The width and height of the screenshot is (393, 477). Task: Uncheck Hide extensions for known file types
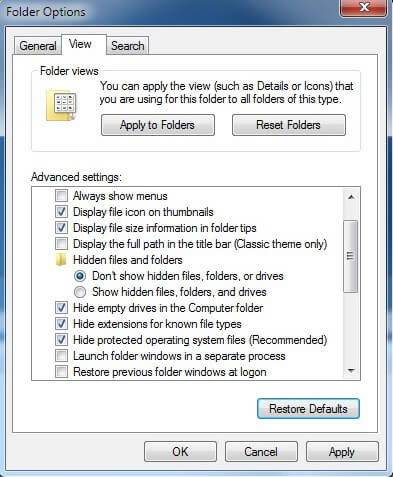(61, 324)
